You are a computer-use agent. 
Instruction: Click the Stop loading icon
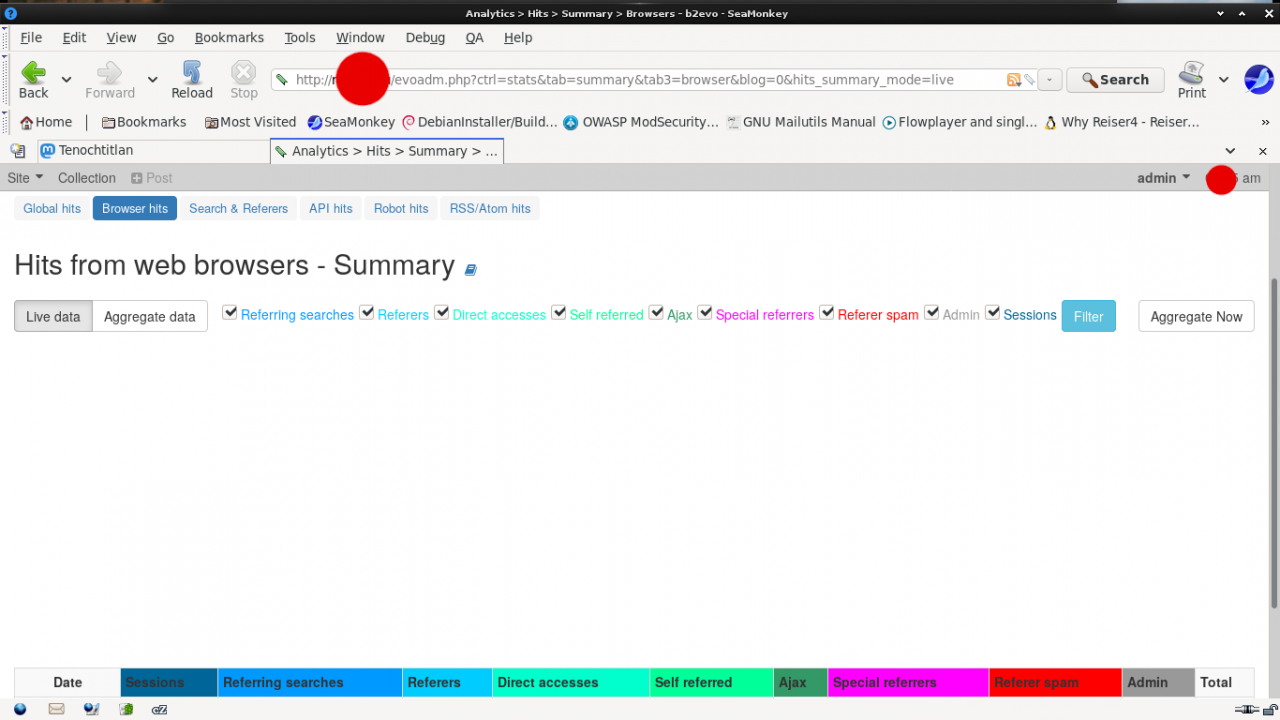(x=244, y=79)
